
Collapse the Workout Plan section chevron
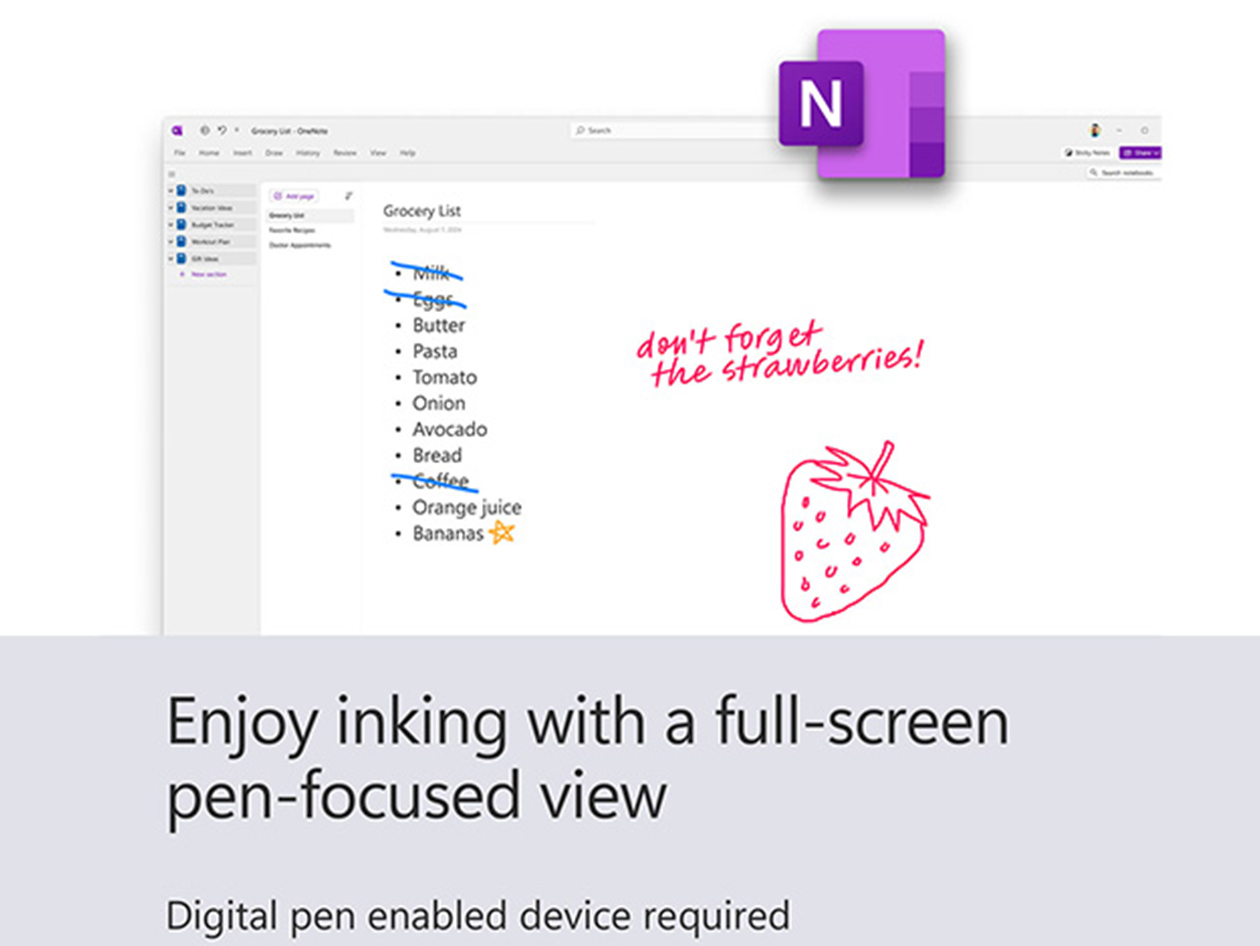(x=171, y=241)
